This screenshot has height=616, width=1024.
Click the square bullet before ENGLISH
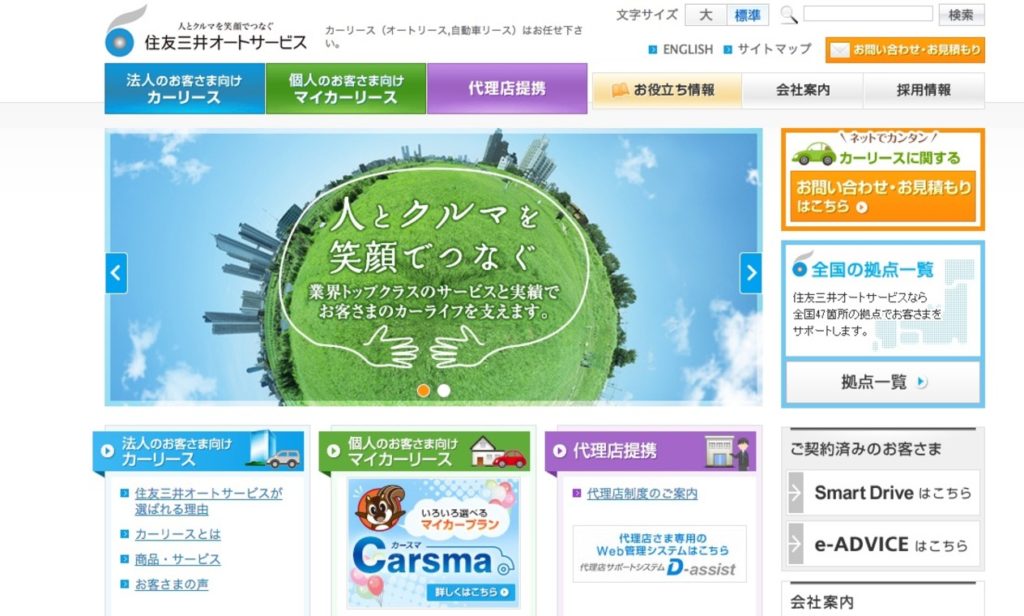coord(652,50)
